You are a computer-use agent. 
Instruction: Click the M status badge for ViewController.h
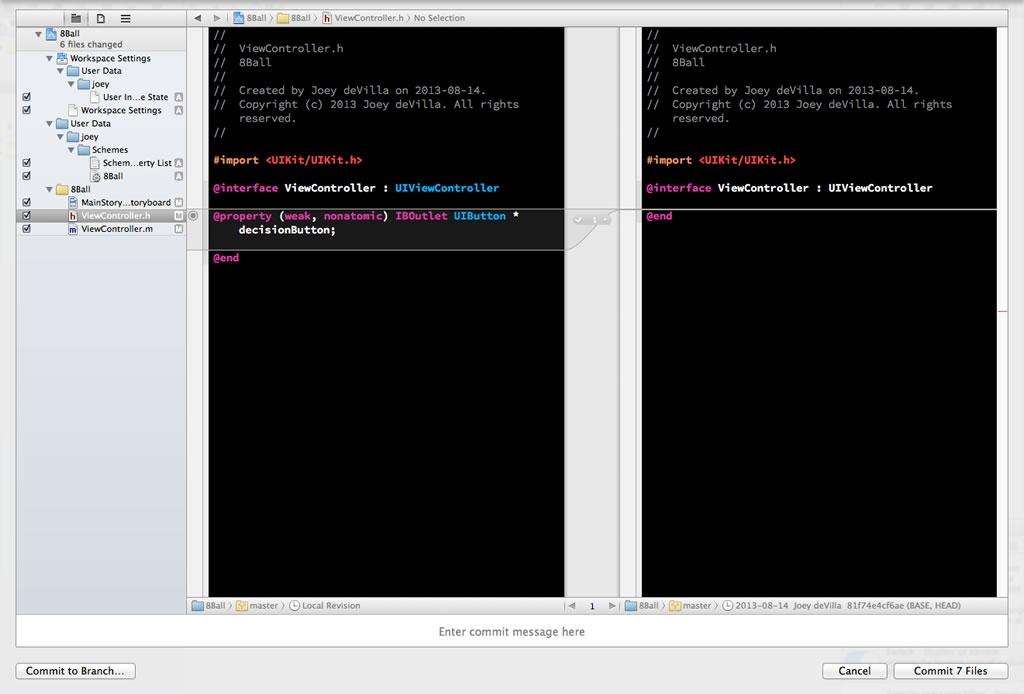178,215
